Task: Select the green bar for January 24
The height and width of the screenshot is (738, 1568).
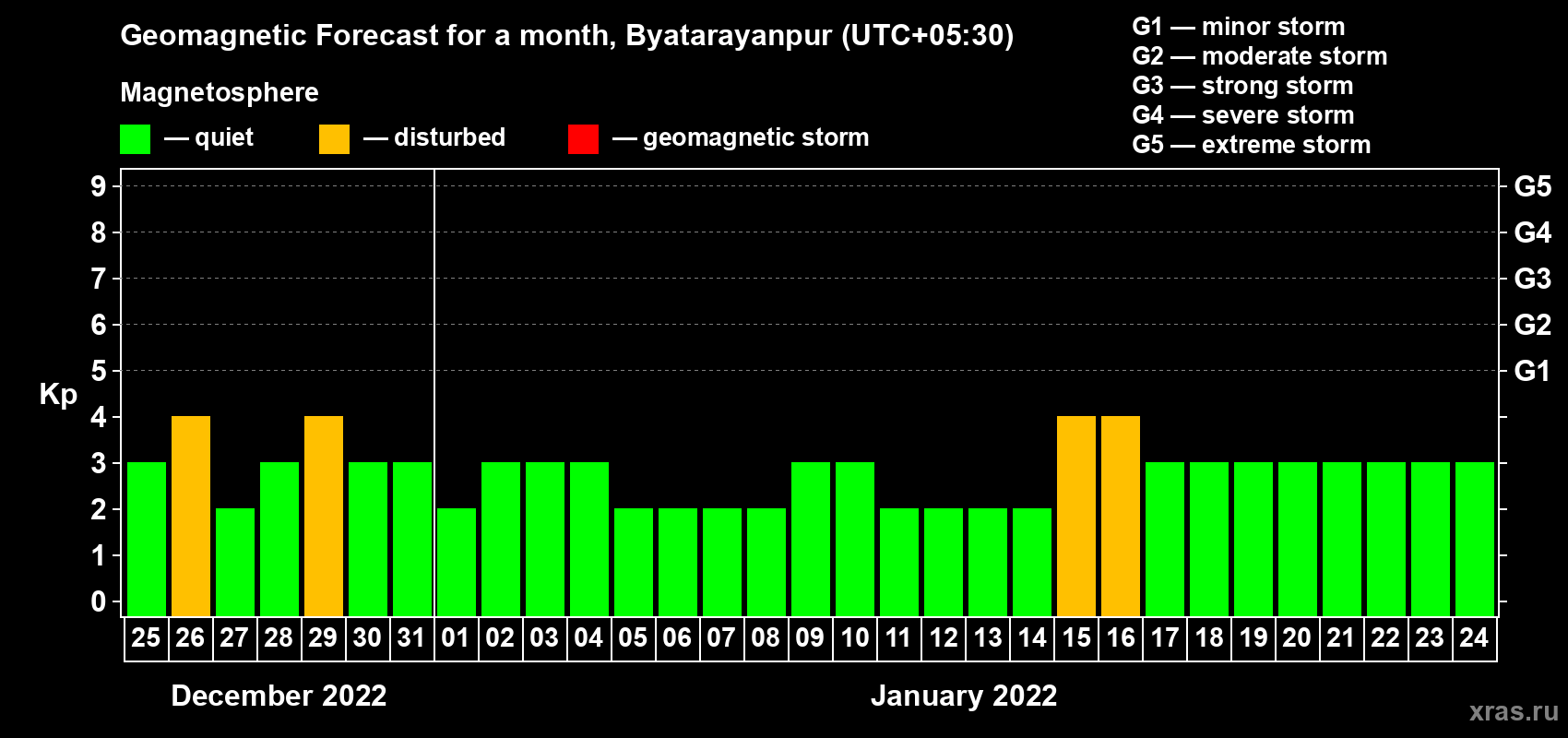Action: click(x=1475, y=540)
